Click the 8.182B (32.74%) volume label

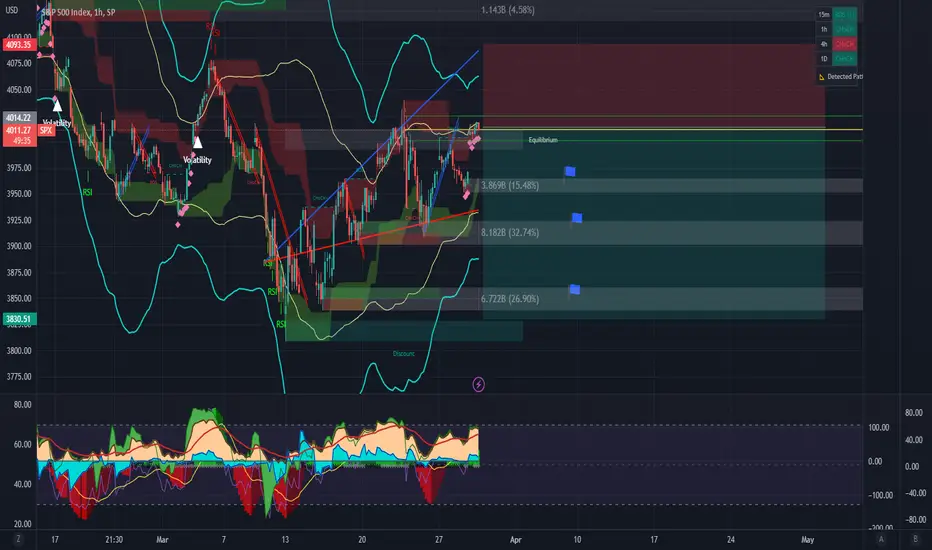point(510,232)
